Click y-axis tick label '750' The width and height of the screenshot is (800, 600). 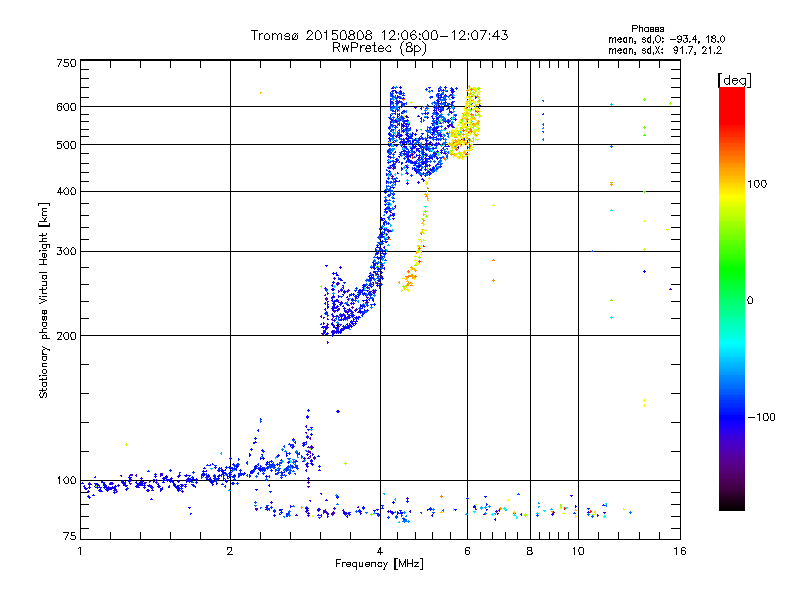coord(66,63)
